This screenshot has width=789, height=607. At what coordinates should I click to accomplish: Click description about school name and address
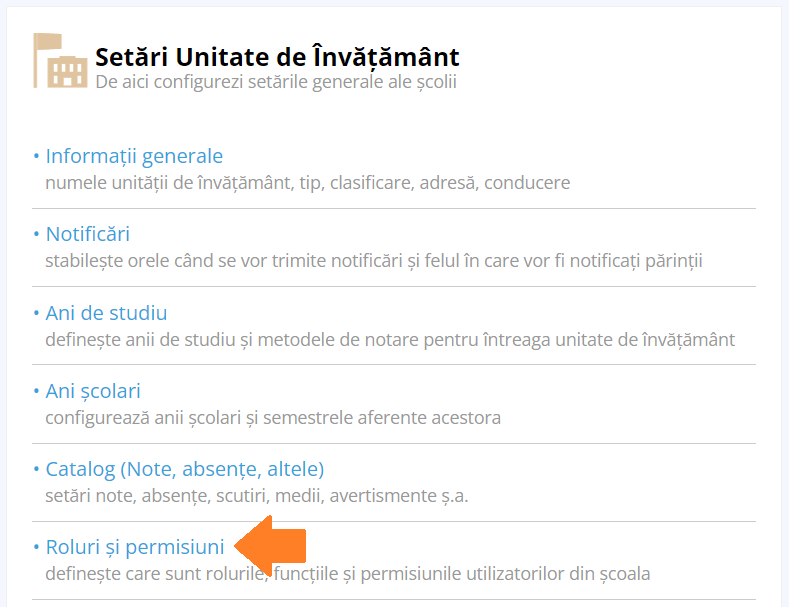[307, 183]
